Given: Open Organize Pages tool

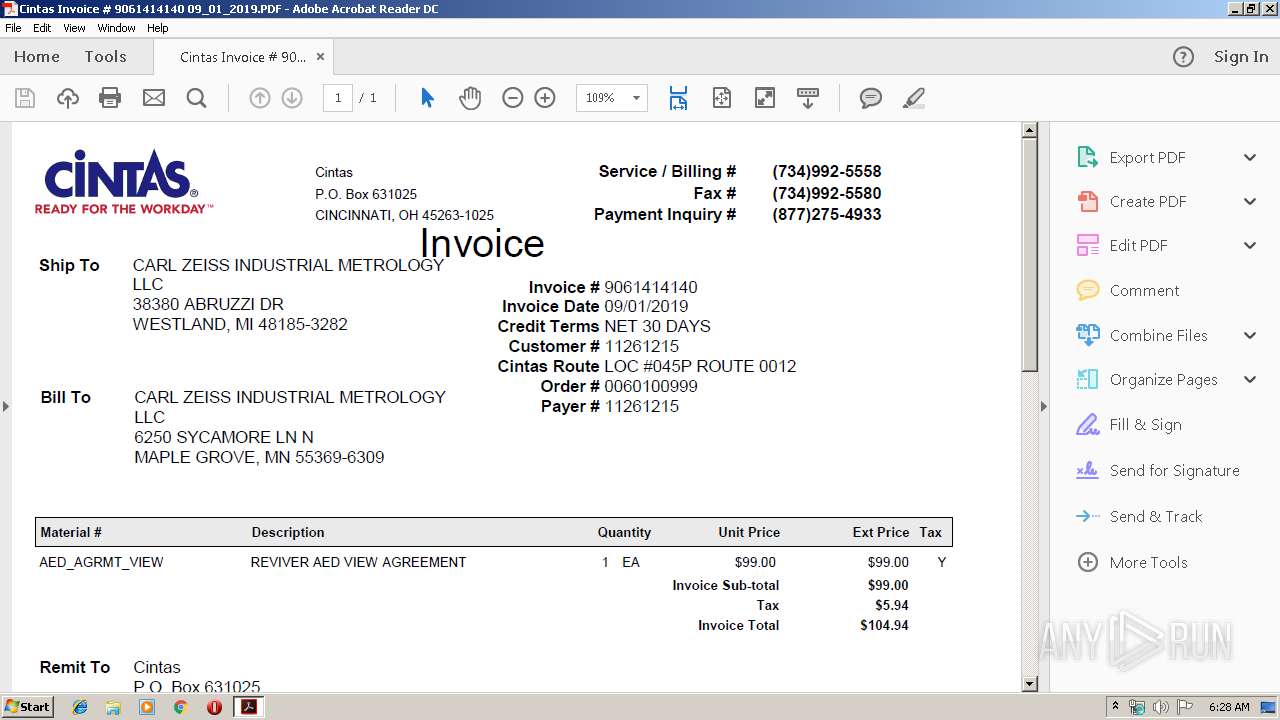Looking at the screenshot, I should [1163, 380].
